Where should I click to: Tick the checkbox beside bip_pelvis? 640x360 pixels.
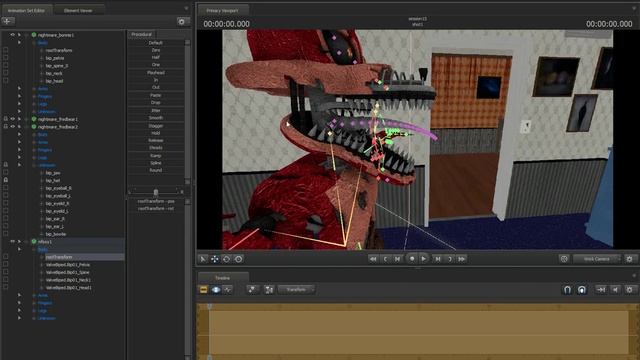point(6,58)
